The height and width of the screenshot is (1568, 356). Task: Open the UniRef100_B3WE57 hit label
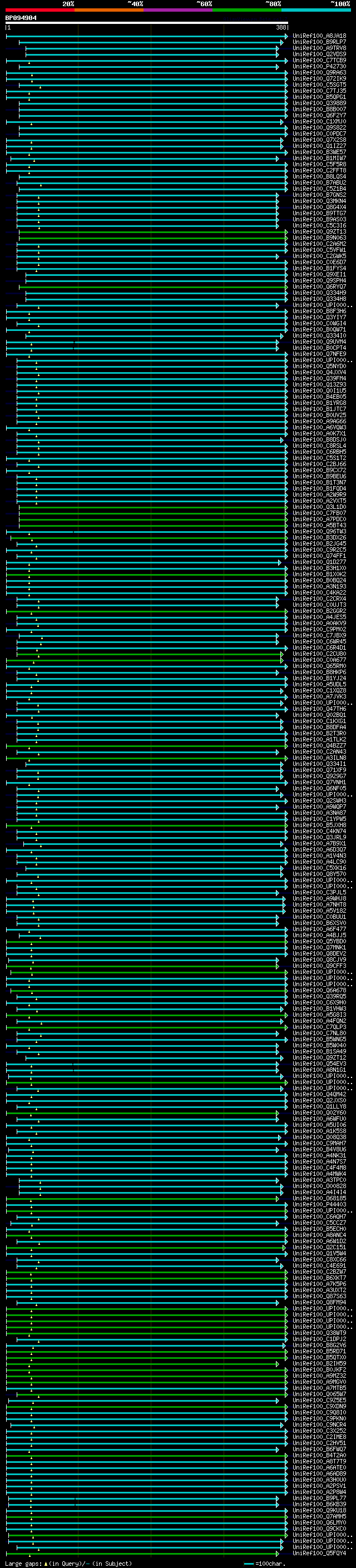click(x=319, y=152)
